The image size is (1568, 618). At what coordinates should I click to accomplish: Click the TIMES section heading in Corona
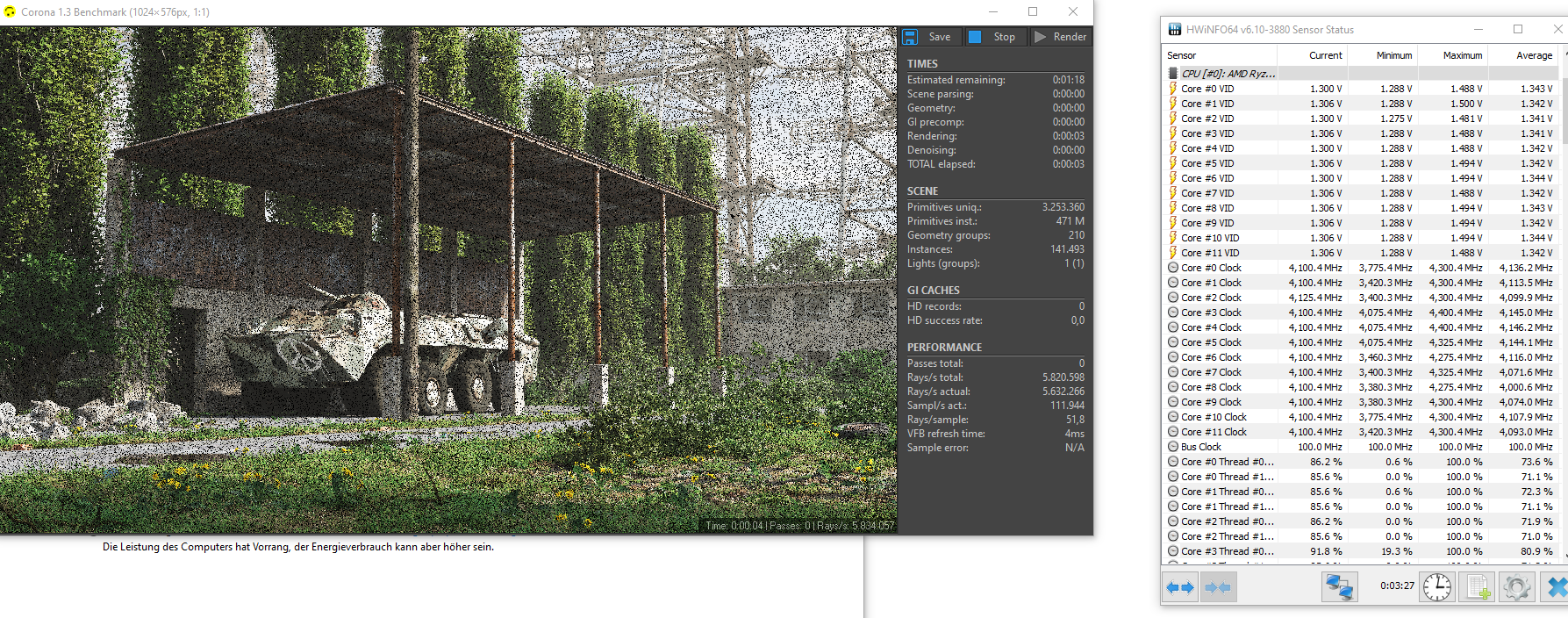click(x=922, y=64)
